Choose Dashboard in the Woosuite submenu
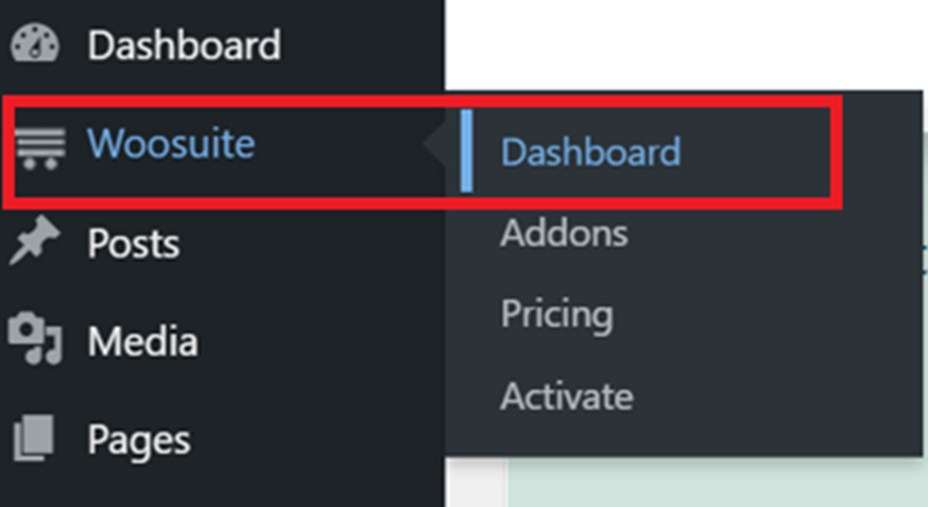928x507 pixels. (591, 152)
